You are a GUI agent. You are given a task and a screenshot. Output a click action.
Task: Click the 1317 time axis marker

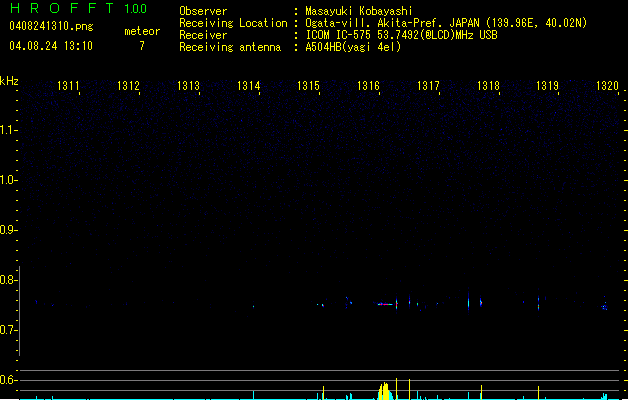[428, 86]
